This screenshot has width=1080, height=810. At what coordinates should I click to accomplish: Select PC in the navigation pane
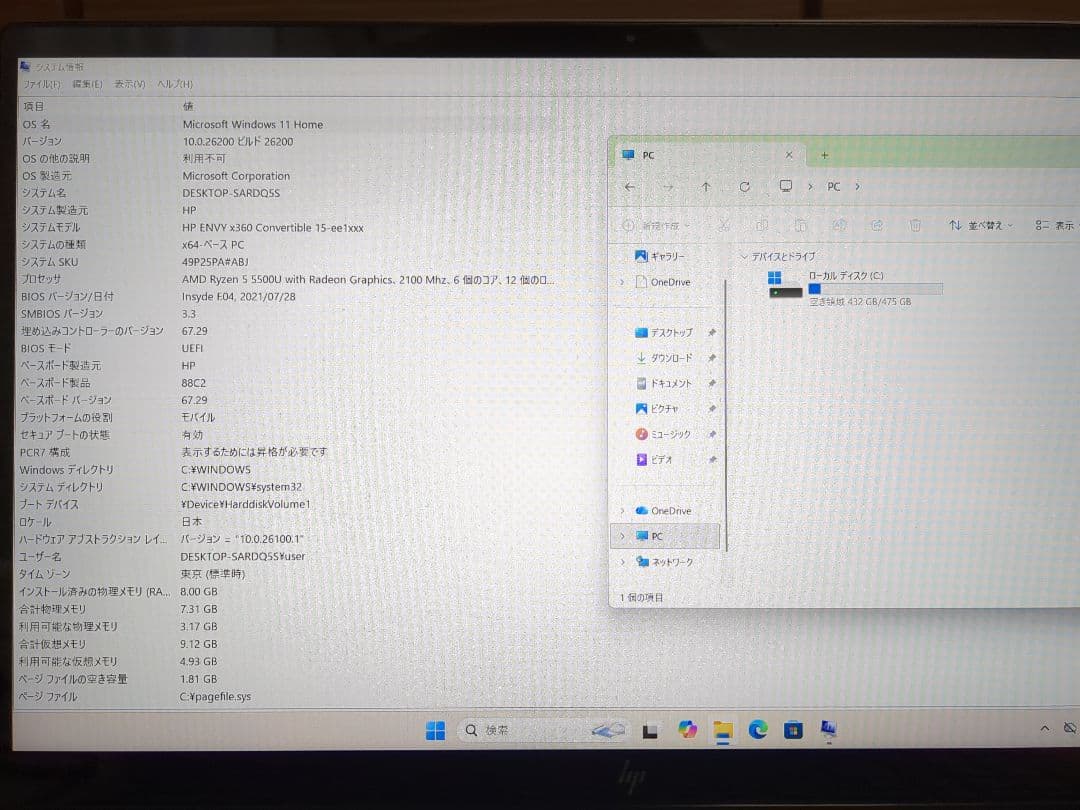click(665, 536)
